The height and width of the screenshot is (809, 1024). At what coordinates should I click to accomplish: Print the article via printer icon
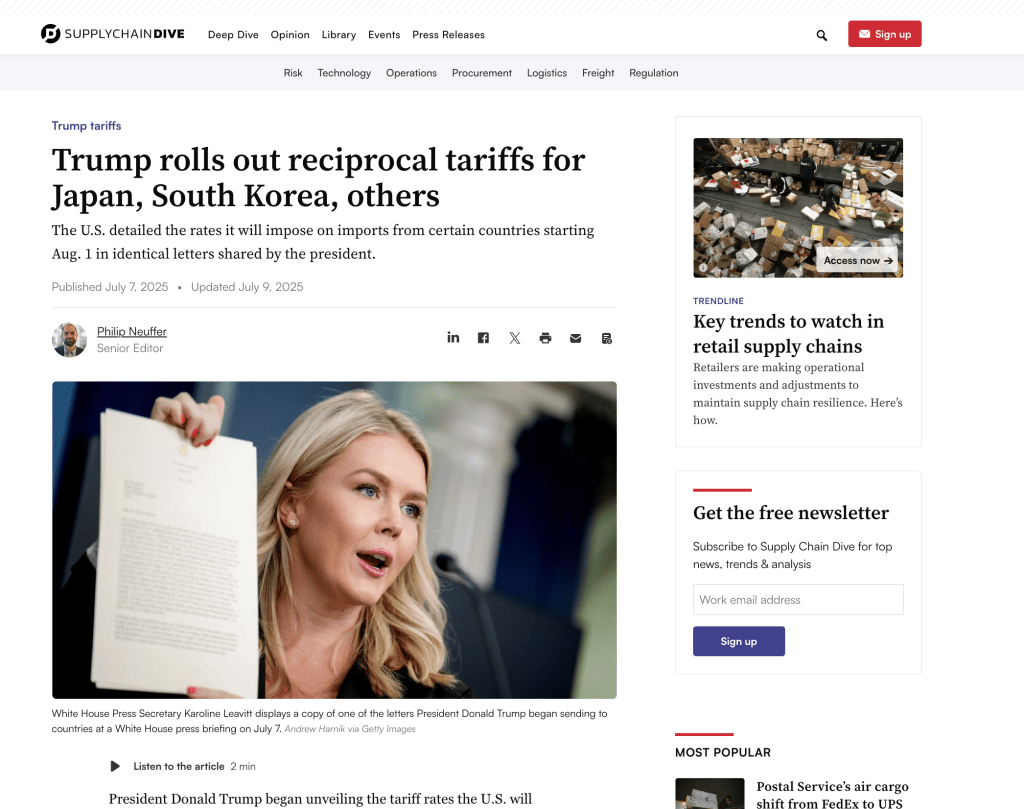click(545, 338)
